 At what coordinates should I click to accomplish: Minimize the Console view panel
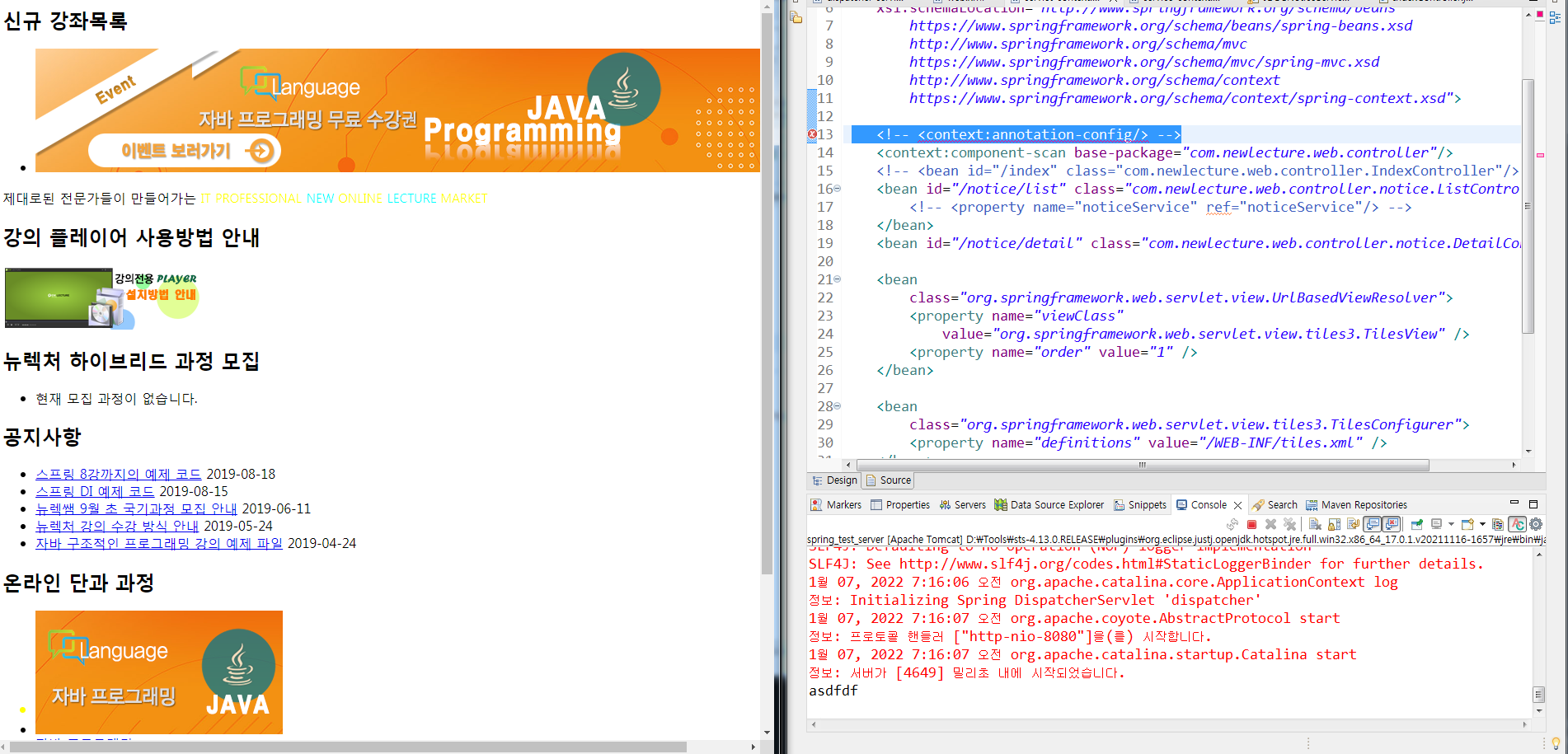[1514, 503]
